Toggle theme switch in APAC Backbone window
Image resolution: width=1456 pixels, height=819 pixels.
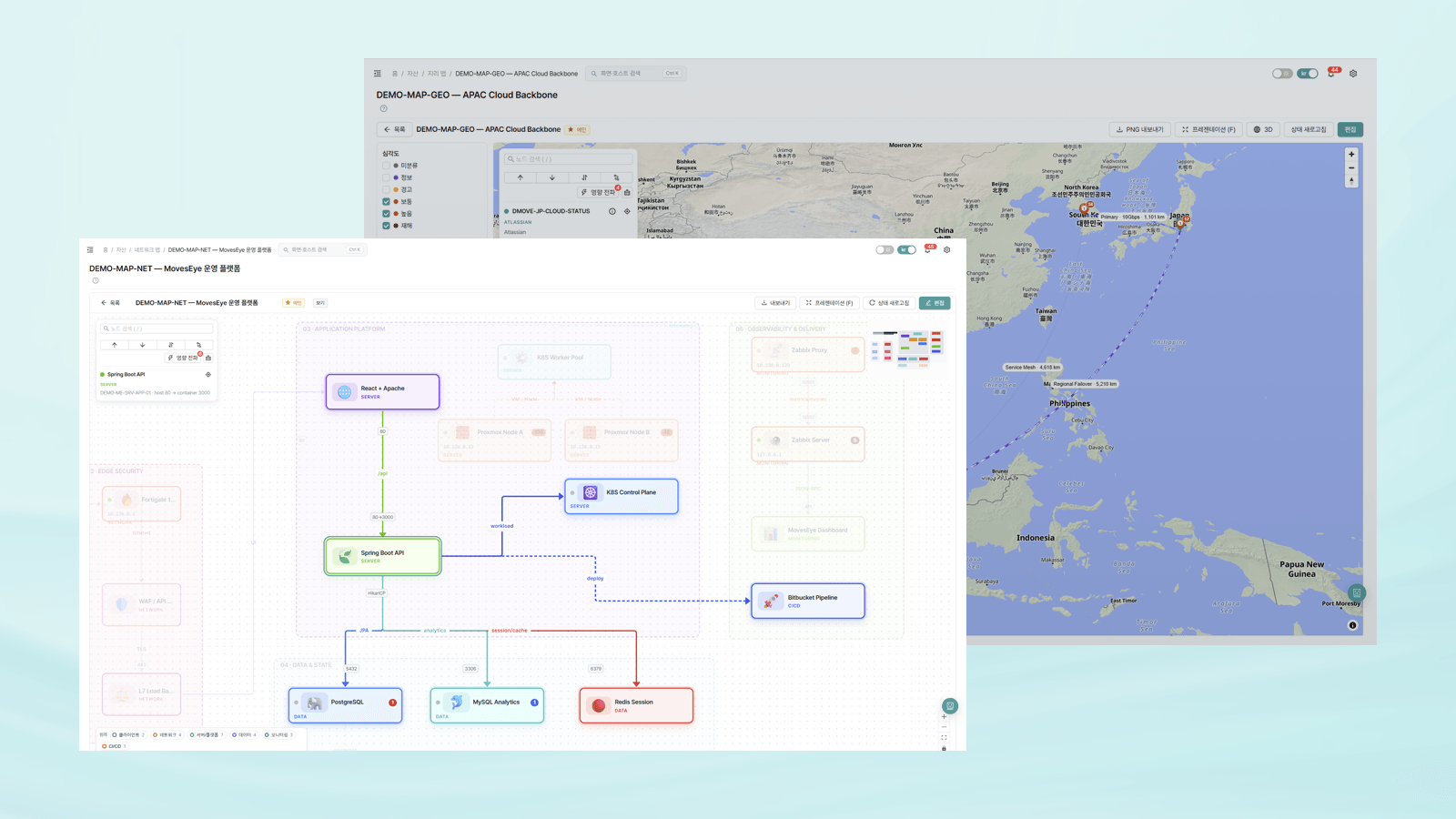(1282, 74)
